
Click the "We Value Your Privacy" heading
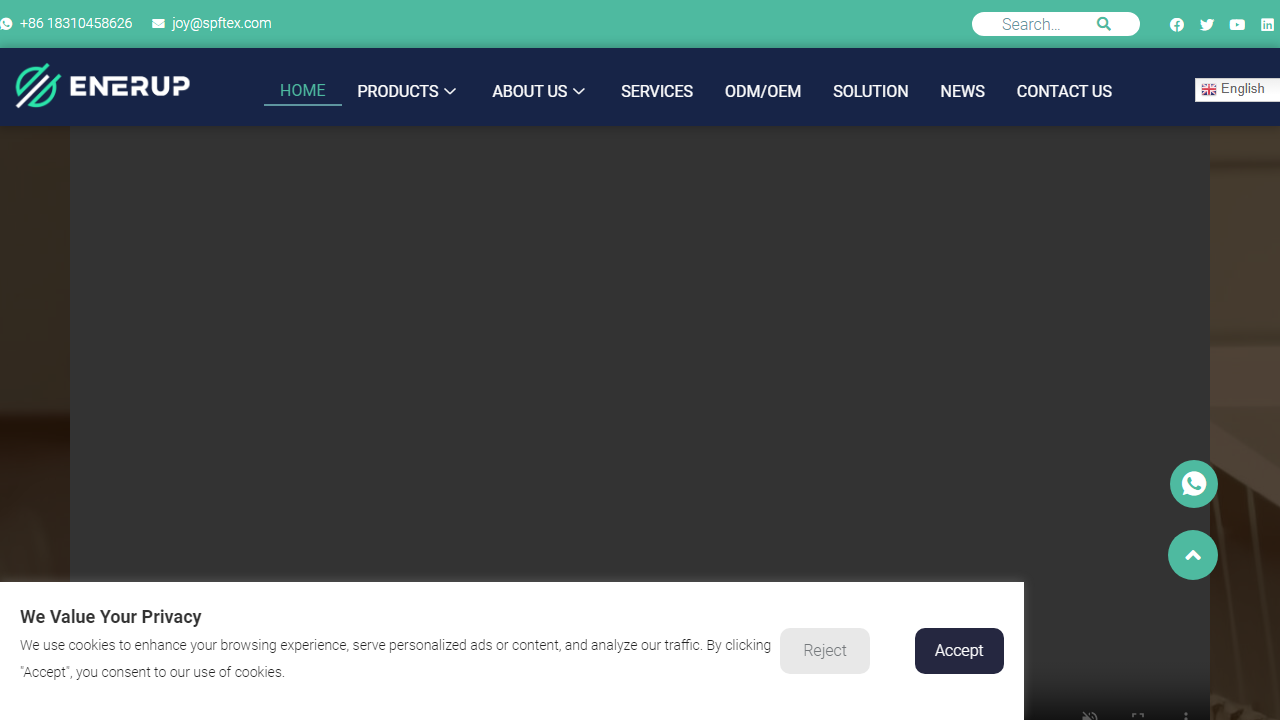111,617
